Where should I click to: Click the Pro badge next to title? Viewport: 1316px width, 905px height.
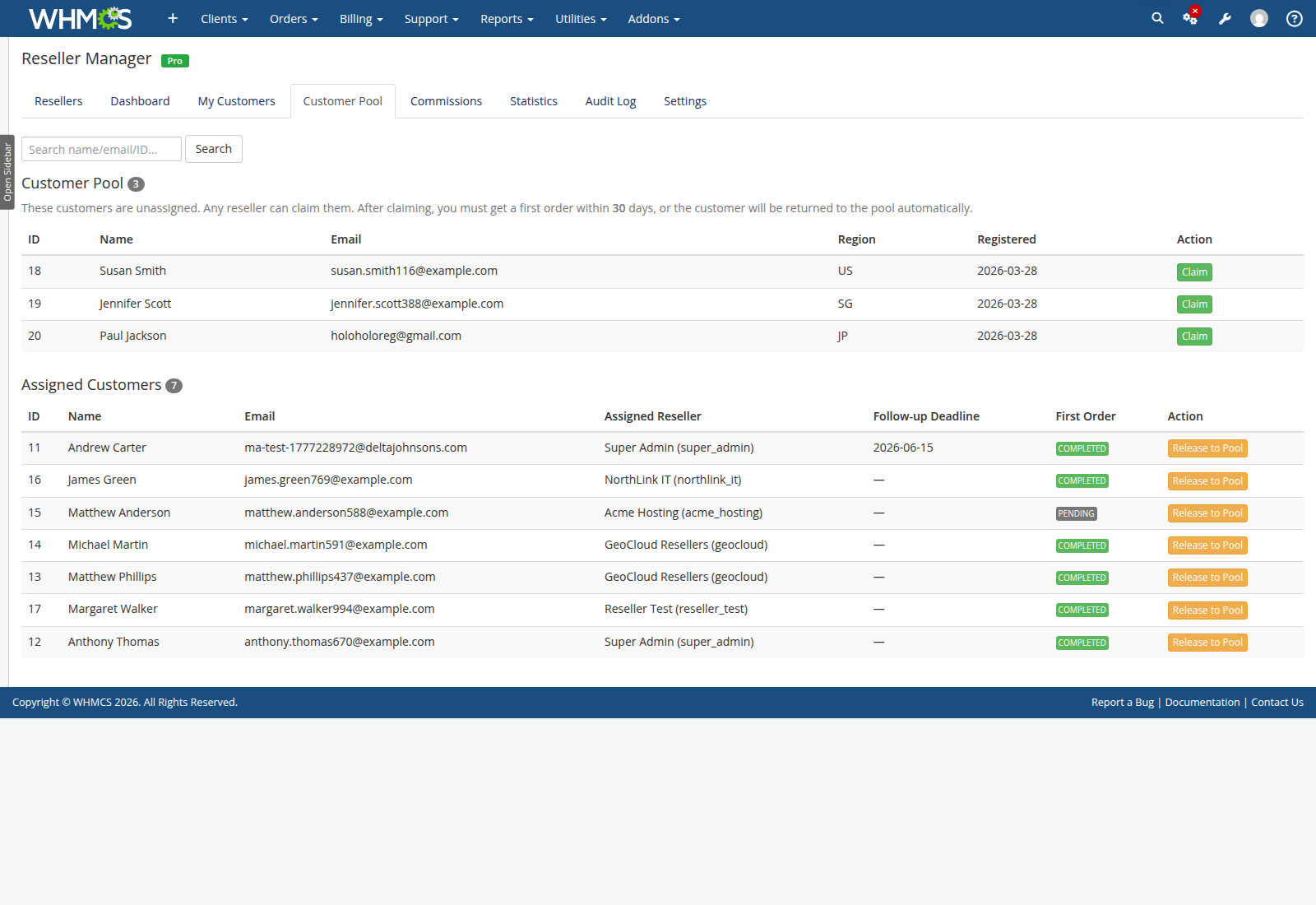click(175, 61)
